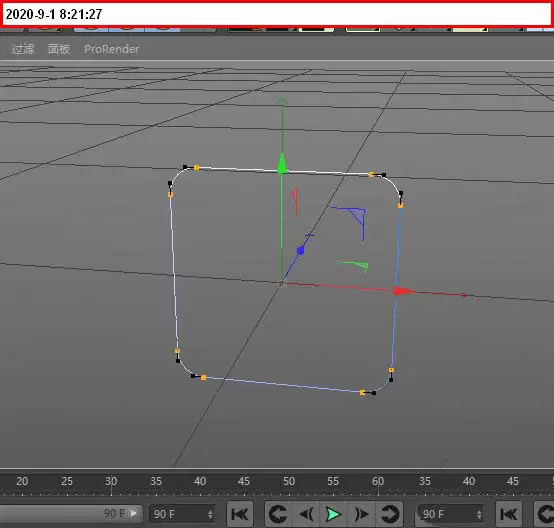Screen dimensions: 554x528
Task: Step forward one frame with next-frame button
Action: point(361,514)
